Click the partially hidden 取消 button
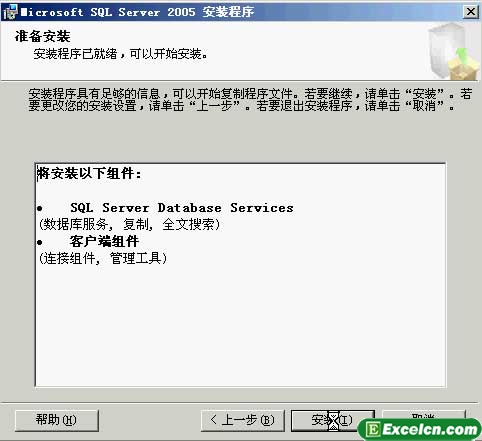 423,415
